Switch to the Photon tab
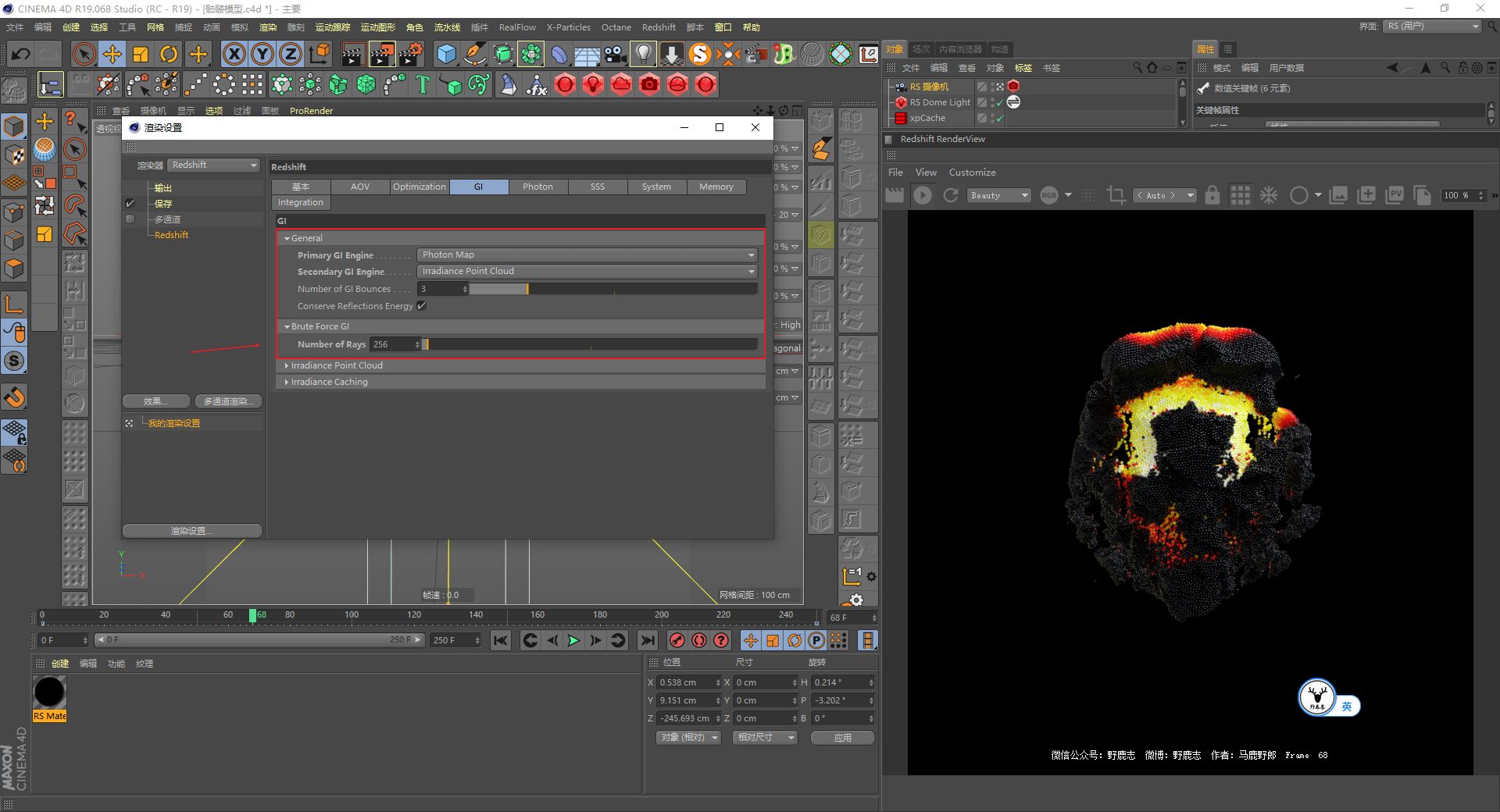1500x812 pixels. [x=537, y=187]
